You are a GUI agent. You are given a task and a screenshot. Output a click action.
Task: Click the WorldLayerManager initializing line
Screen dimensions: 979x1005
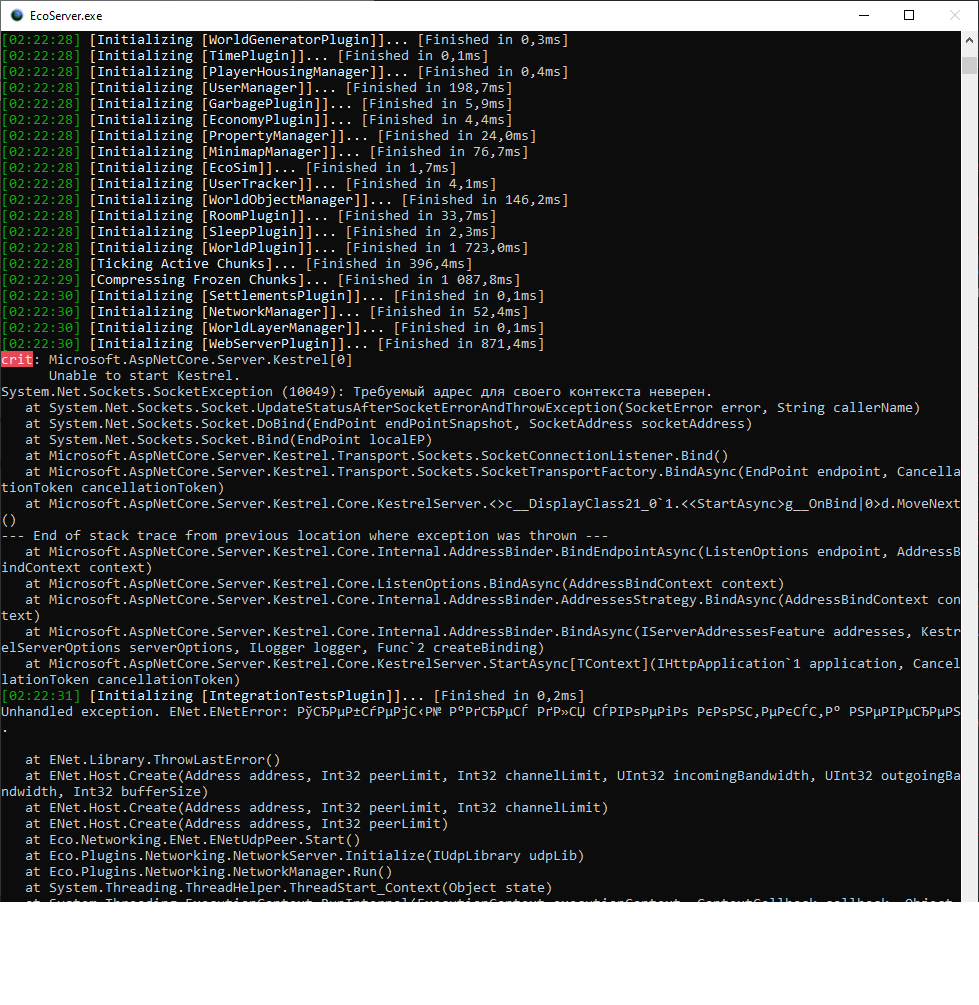pyautogui.click(x=272, y=328)
